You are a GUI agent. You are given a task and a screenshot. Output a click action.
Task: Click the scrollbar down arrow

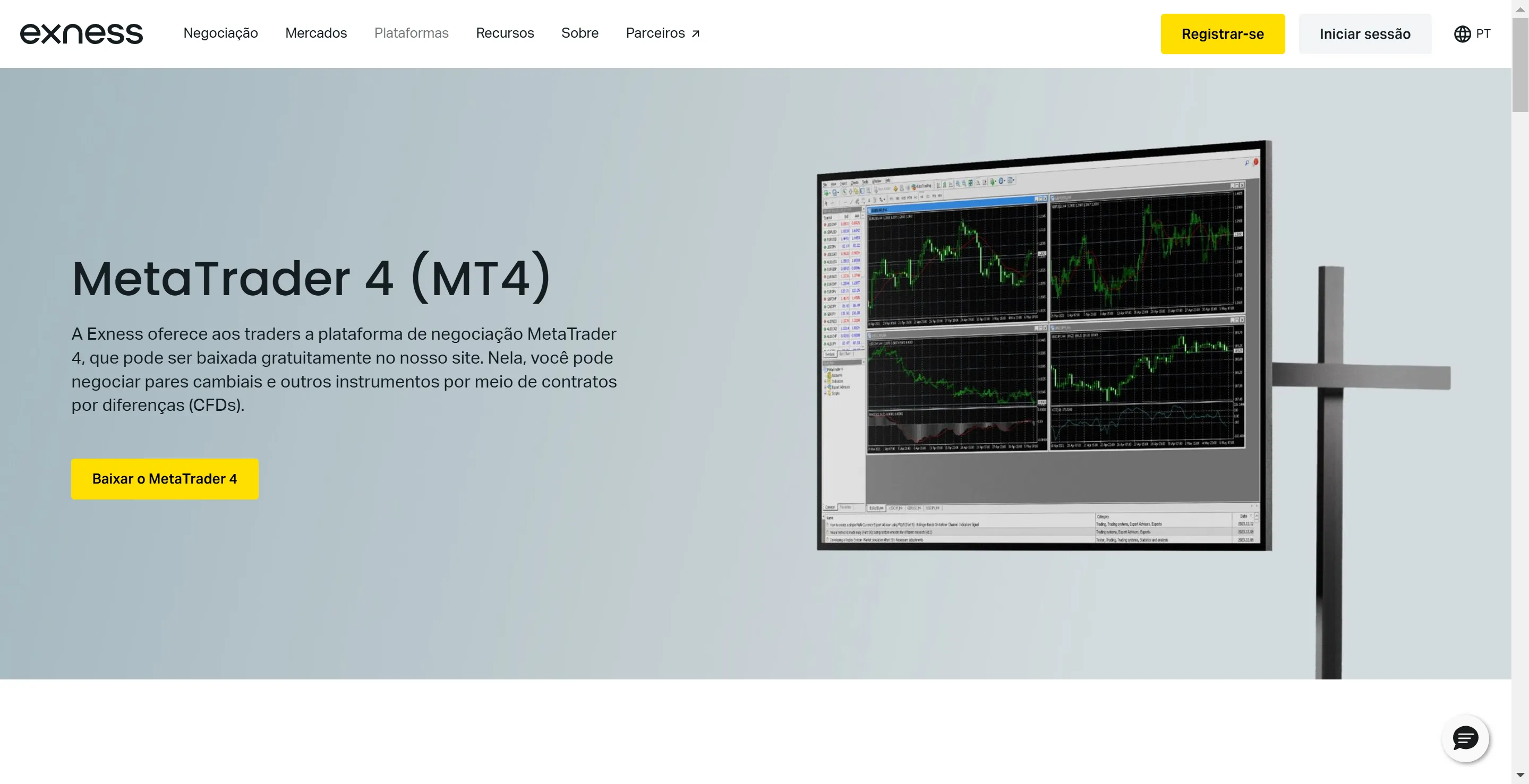coord(1520,775)
